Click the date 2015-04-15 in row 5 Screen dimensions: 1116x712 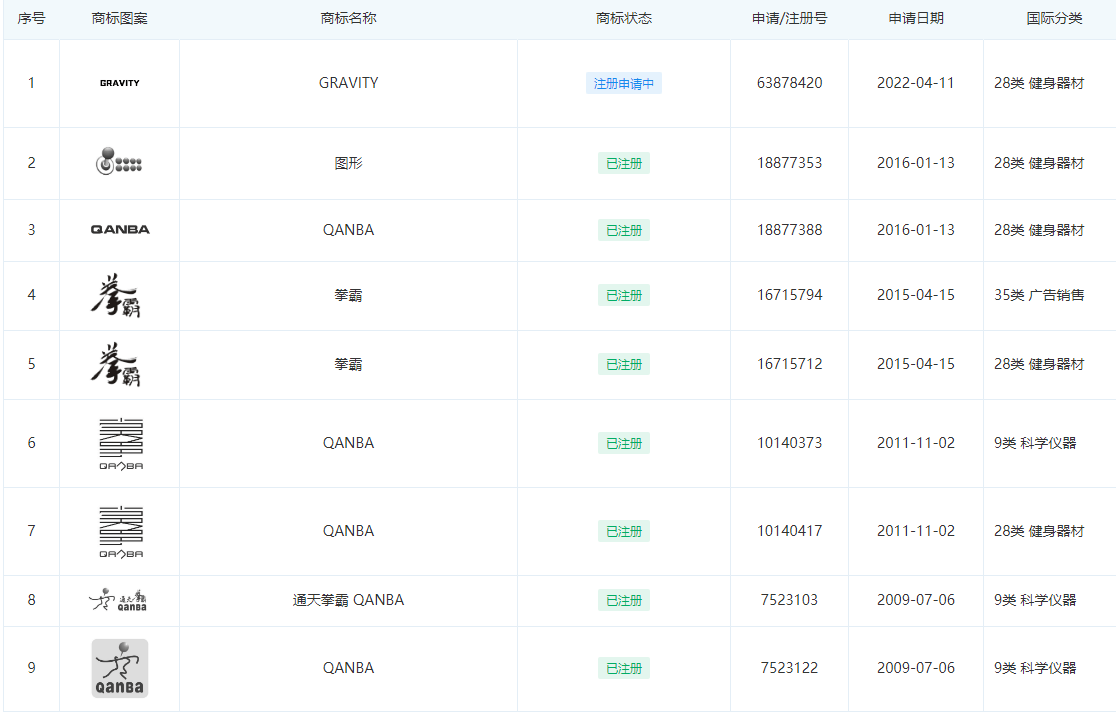pos(916,364)
